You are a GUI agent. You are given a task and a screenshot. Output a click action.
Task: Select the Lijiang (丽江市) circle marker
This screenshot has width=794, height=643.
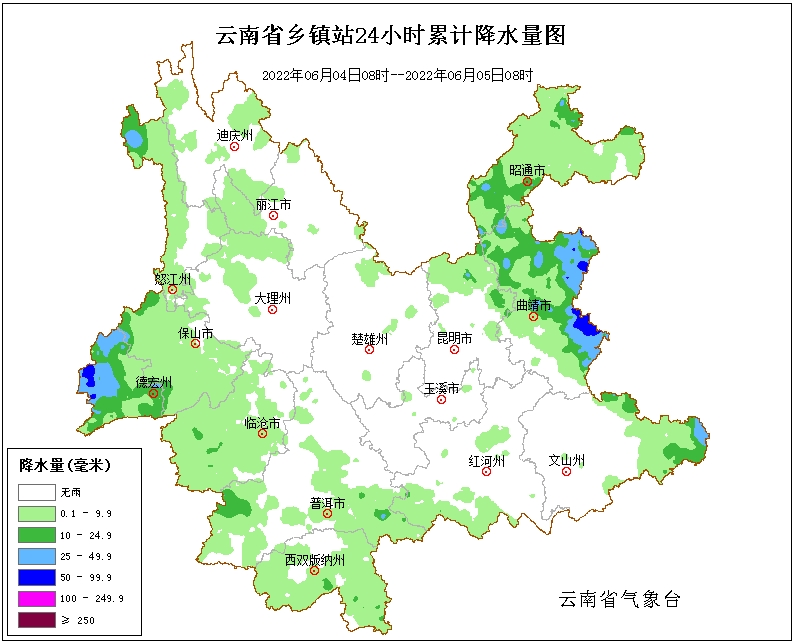[272, 216]
